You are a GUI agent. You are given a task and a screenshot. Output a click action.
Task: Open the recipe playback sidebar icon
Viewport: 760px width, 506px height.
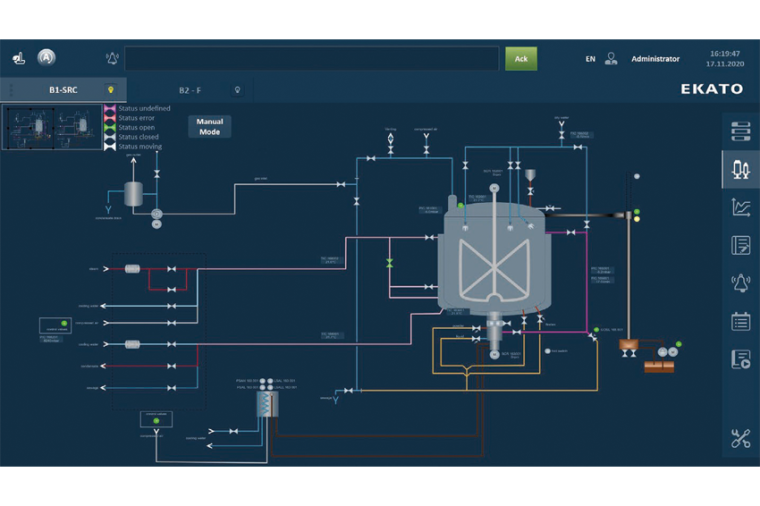(x=740, y=359)
